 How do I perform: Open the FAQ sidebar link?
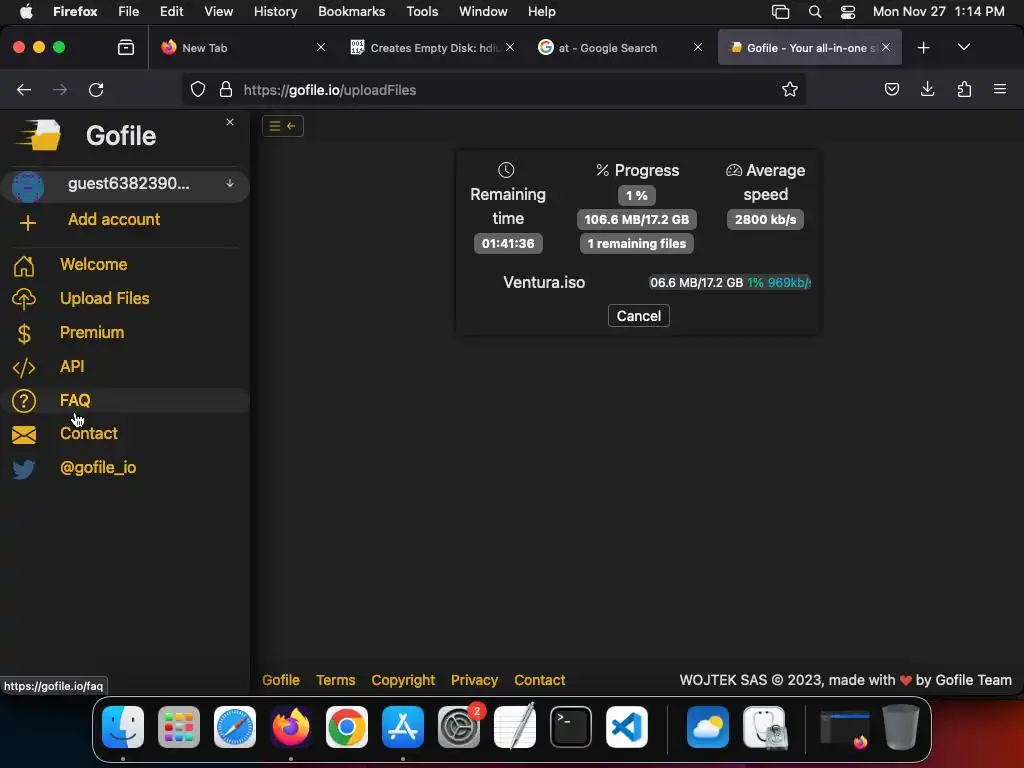[x=75, y=400]
